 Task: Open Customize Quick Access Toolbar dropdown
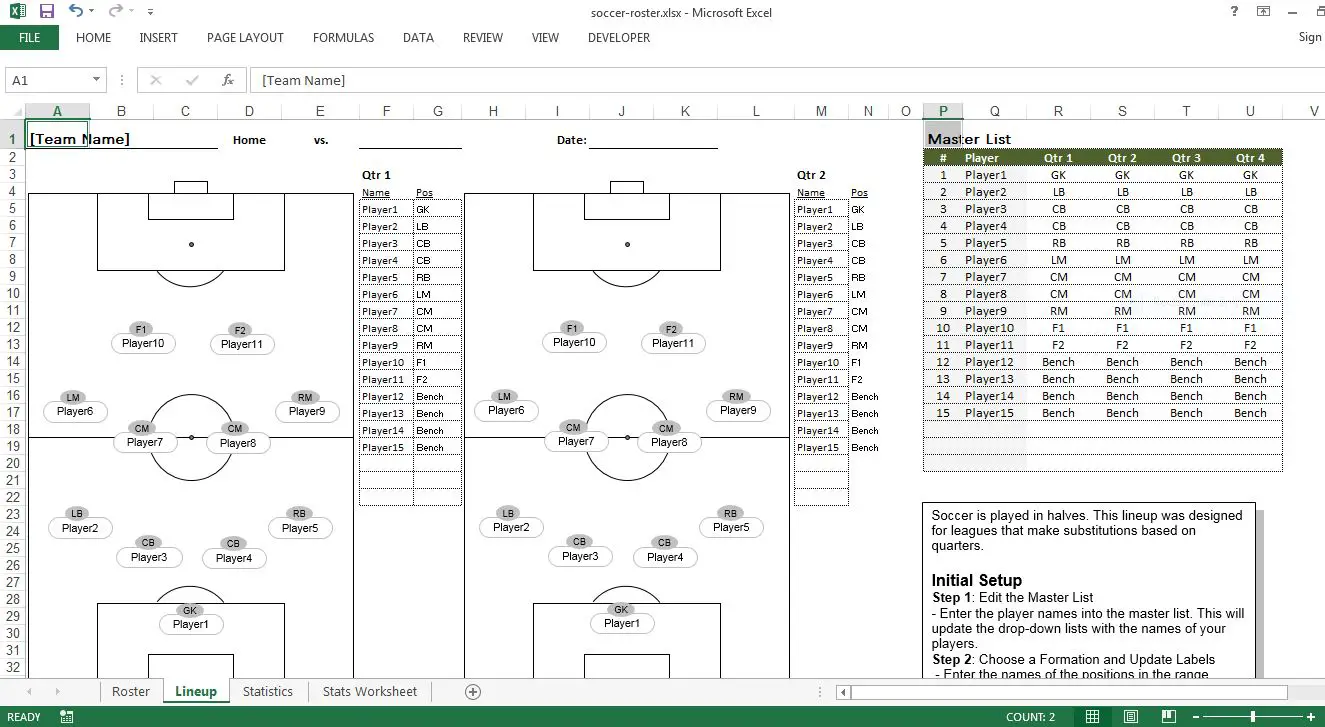pyautogui.click(x=150, y=12)
